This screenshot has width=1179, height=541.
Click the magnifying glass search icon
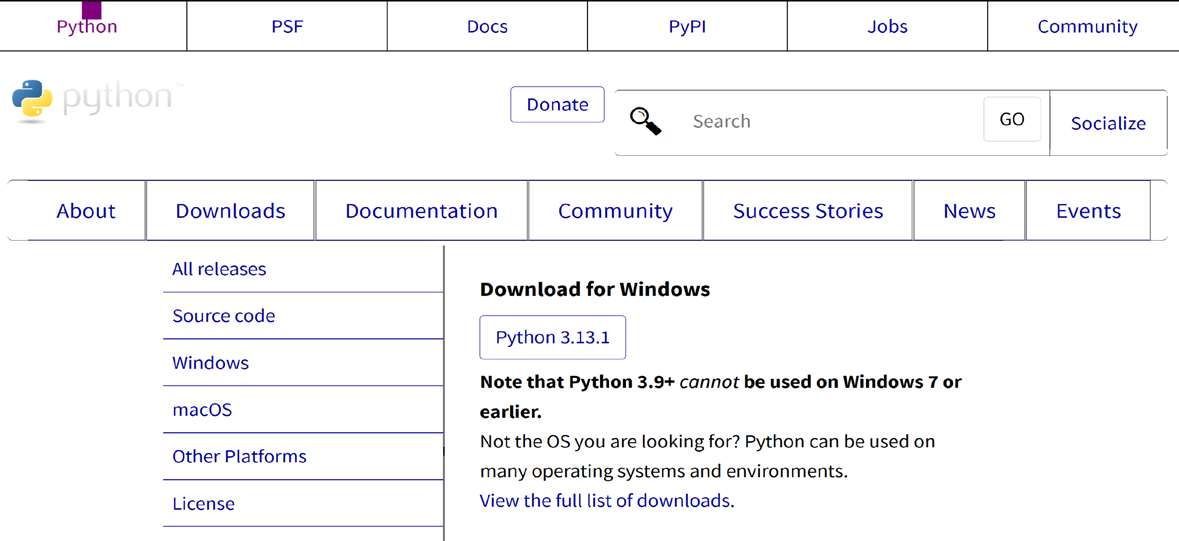[645, 122]
